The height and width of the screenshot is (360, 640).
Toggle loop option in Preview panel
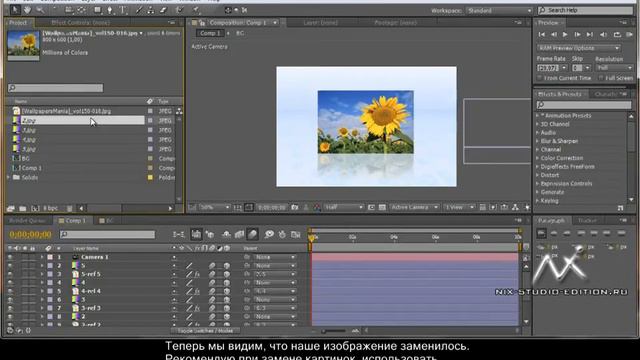pos(617,35)
